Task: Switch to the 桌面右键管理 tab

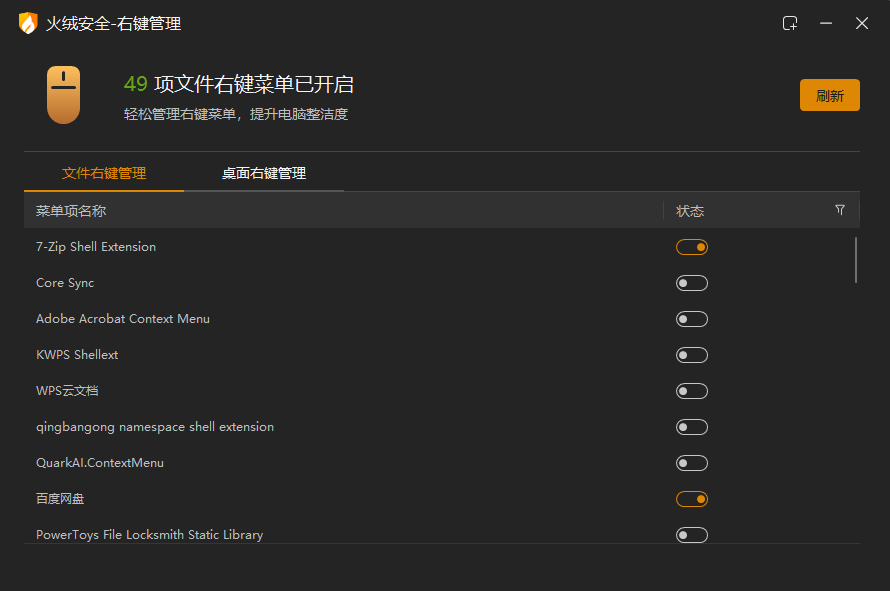Action: 264,173
